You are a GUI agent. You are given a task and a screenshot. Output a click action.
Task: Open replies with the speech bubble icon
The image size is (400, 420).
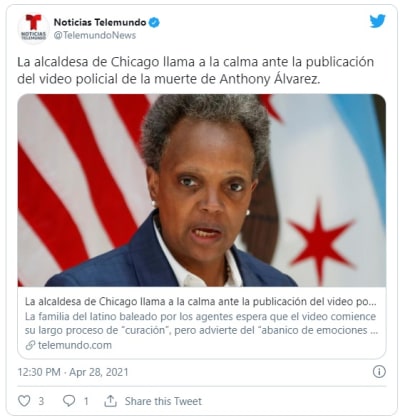69,401
